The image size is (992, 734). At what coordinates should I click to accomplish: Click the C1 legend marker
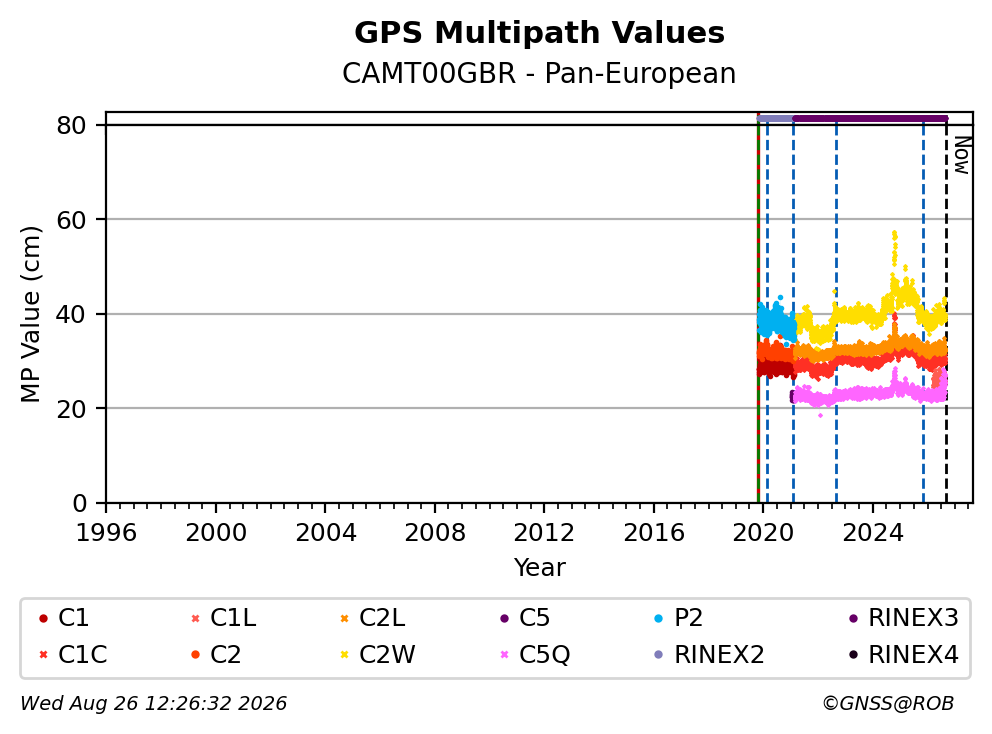coord(43,618)
